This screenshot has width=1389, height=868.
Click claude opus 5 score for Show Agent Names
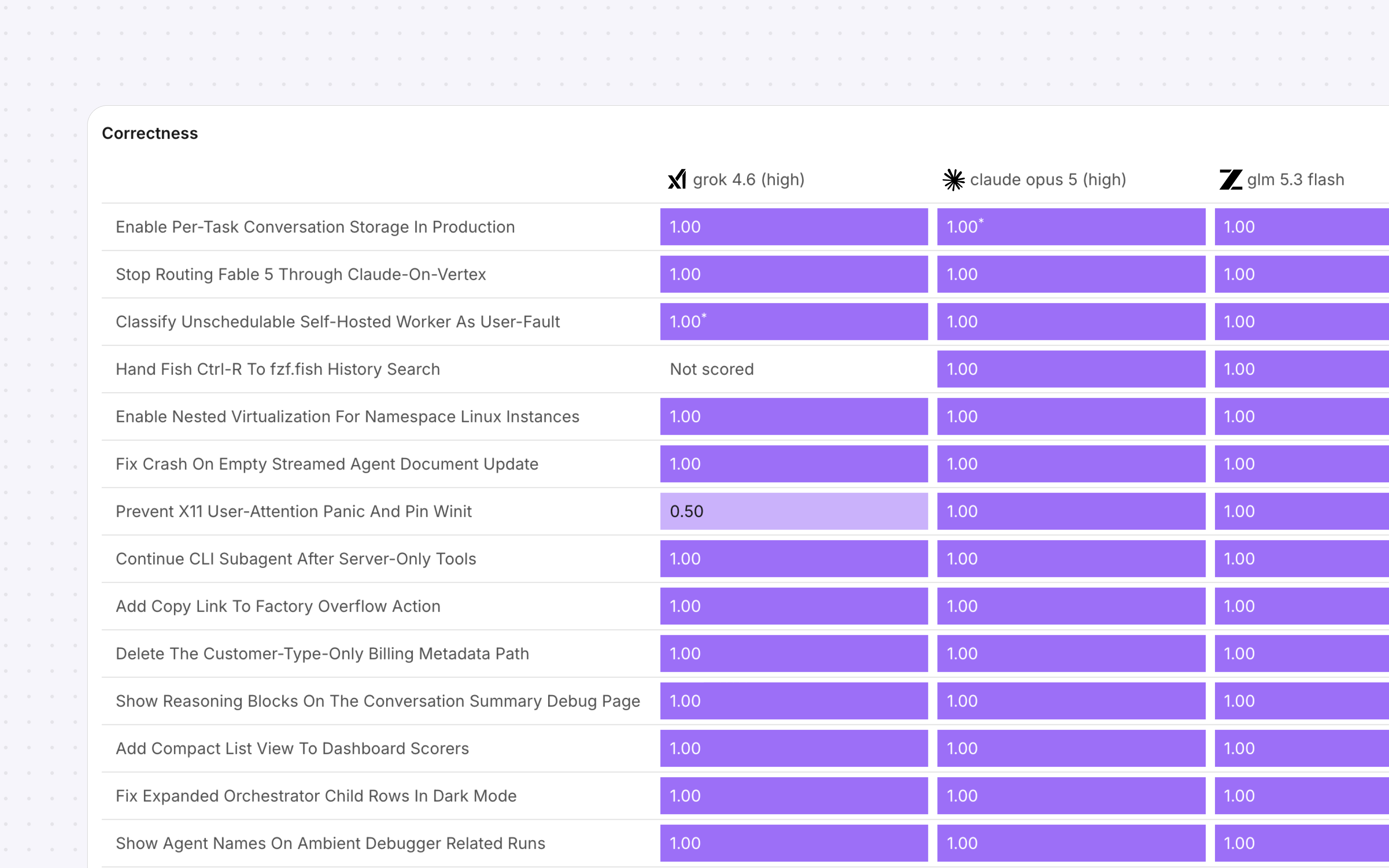1071,843
